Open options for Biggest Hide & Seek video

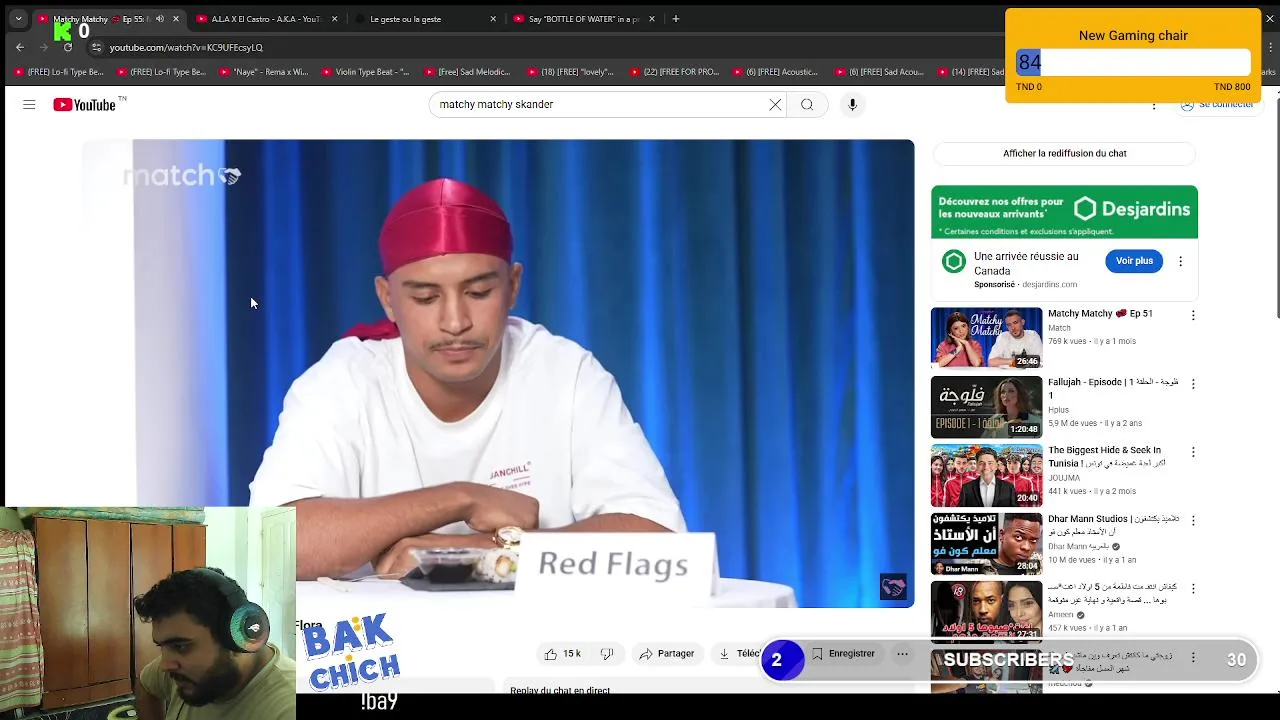point(1192,452)
